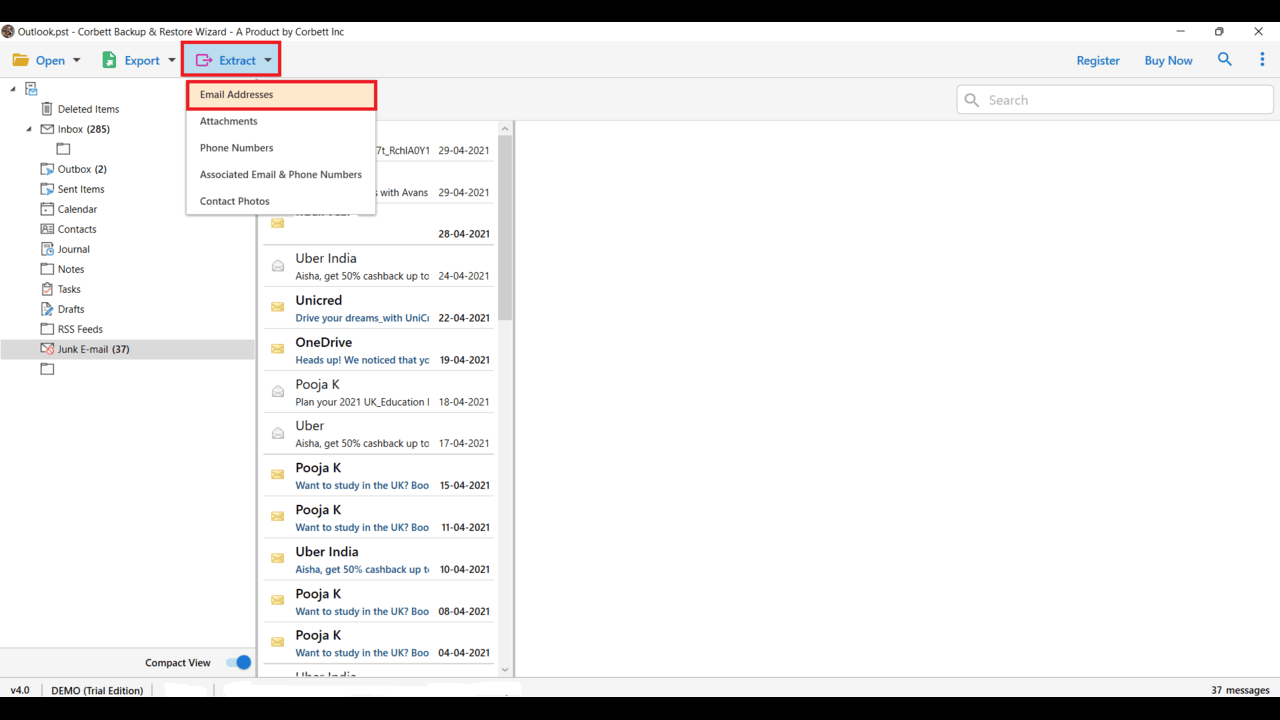Click the RSS Feeds folder icon
Screen dimensions: 1280x720
click(47, 329)
